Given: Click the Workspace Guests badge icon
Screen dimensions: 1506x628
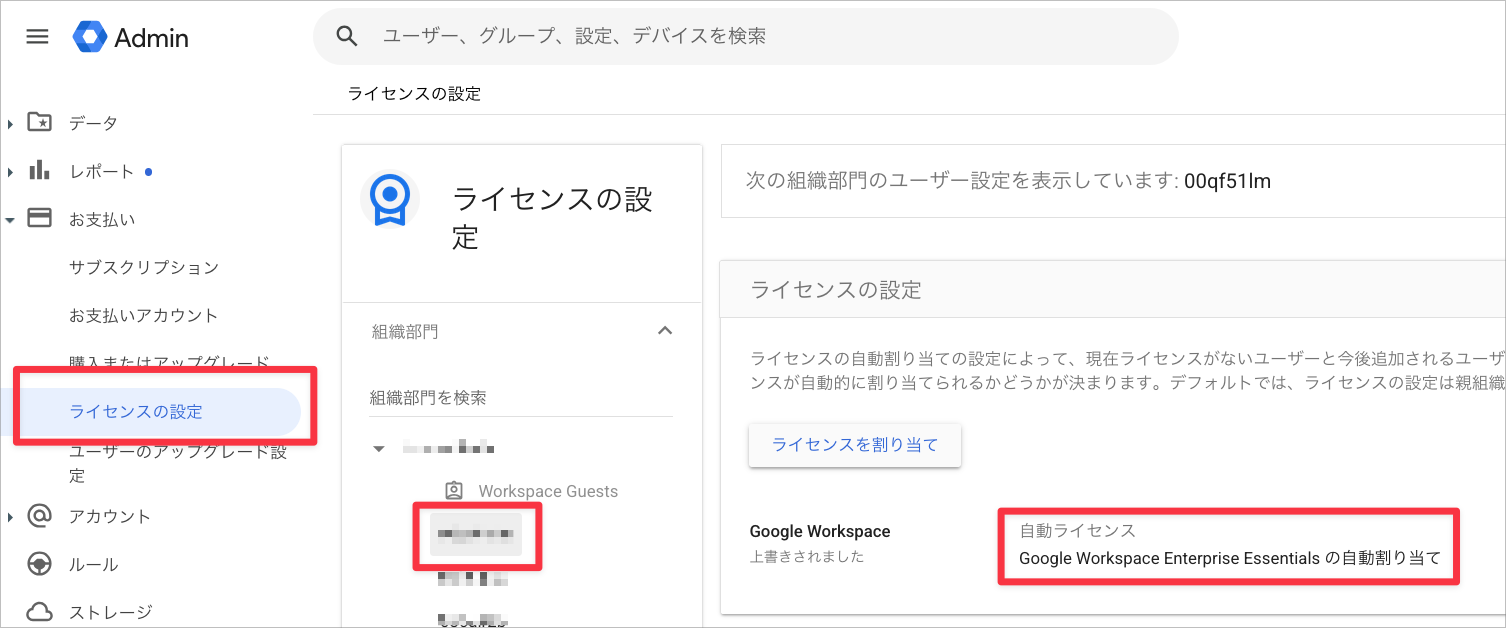Looking at the screenshot, I should tap(454, 491).
